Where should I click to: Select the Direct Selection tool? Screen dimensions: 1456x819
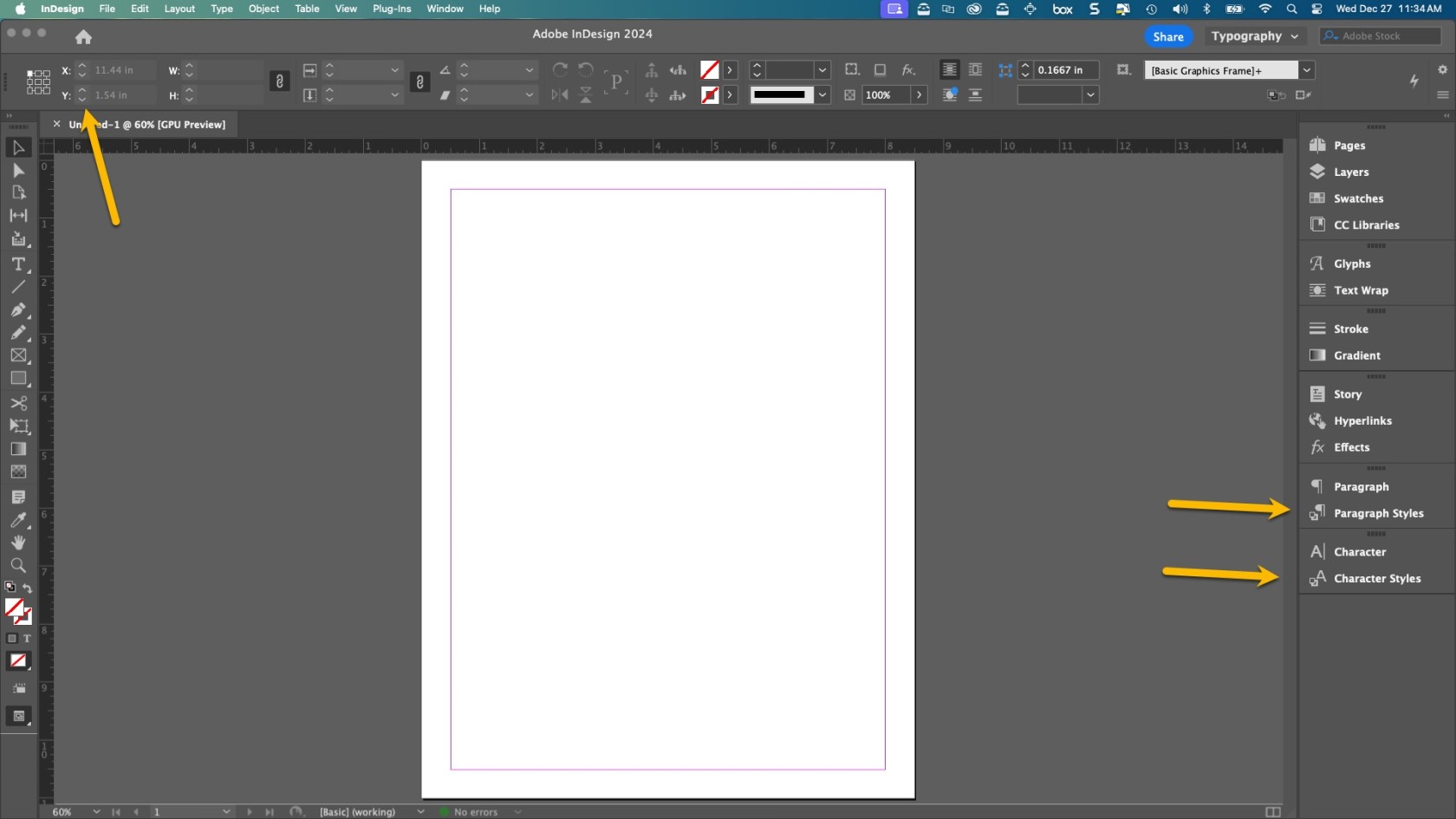click(18, 171)
